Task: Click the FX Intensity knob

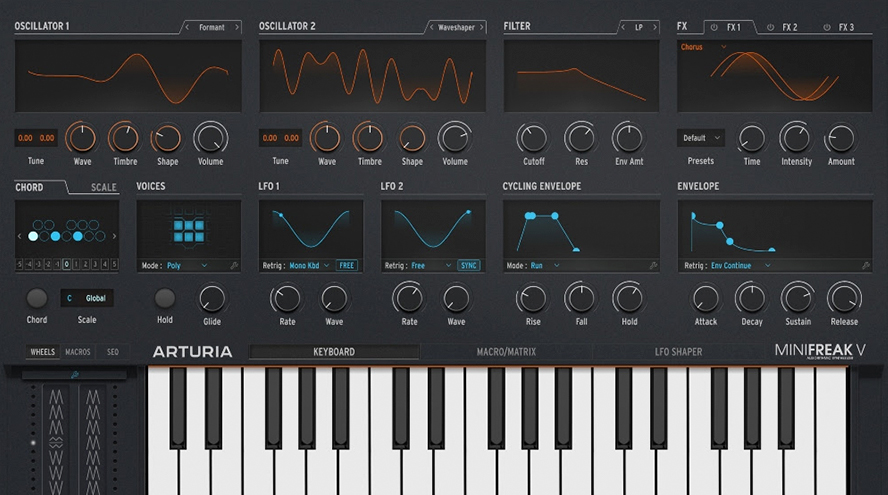Action: [x=796, y=138]
